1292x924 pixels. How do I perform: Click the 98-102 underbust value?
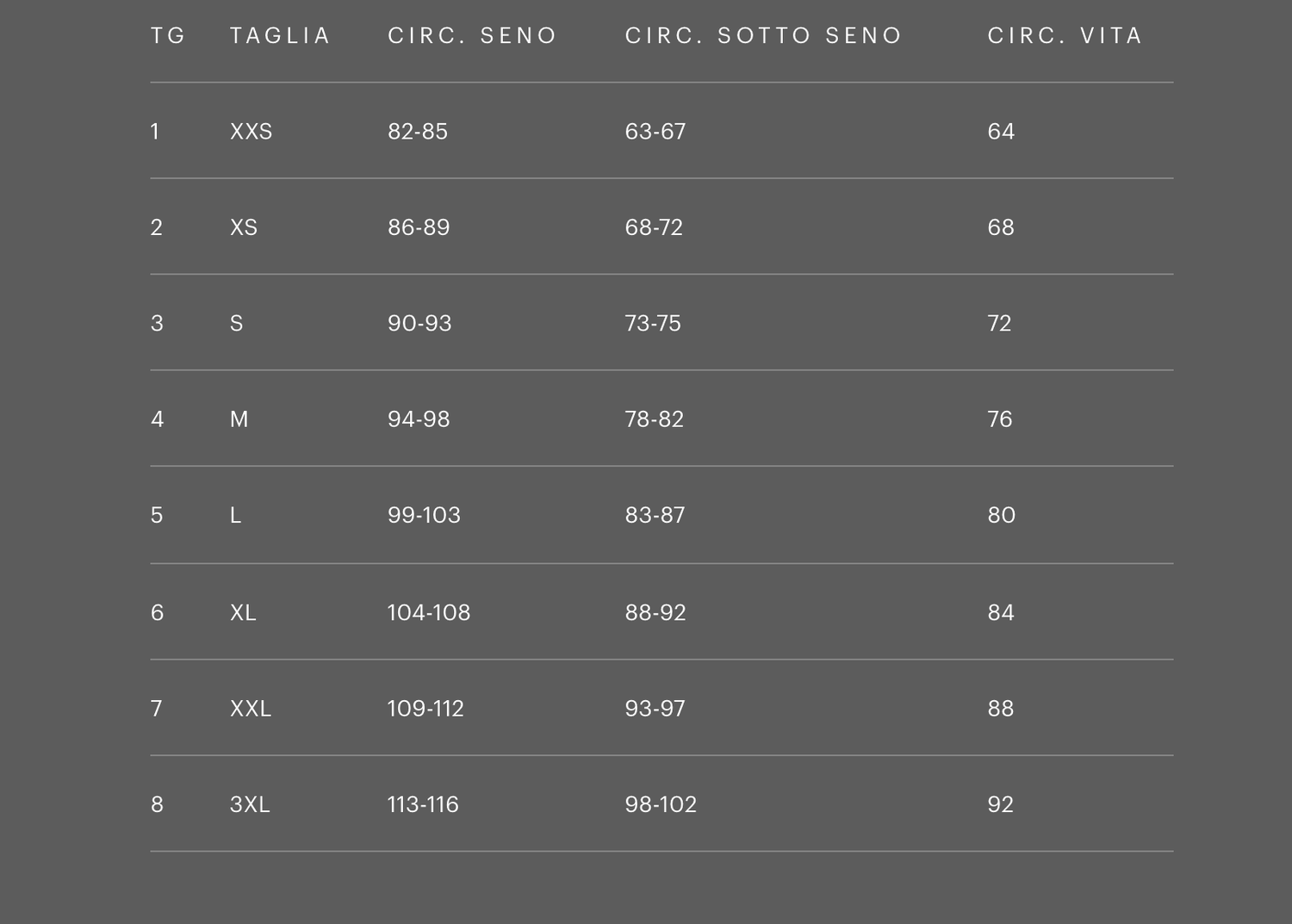pyautogui.click(x=661, y=804)
